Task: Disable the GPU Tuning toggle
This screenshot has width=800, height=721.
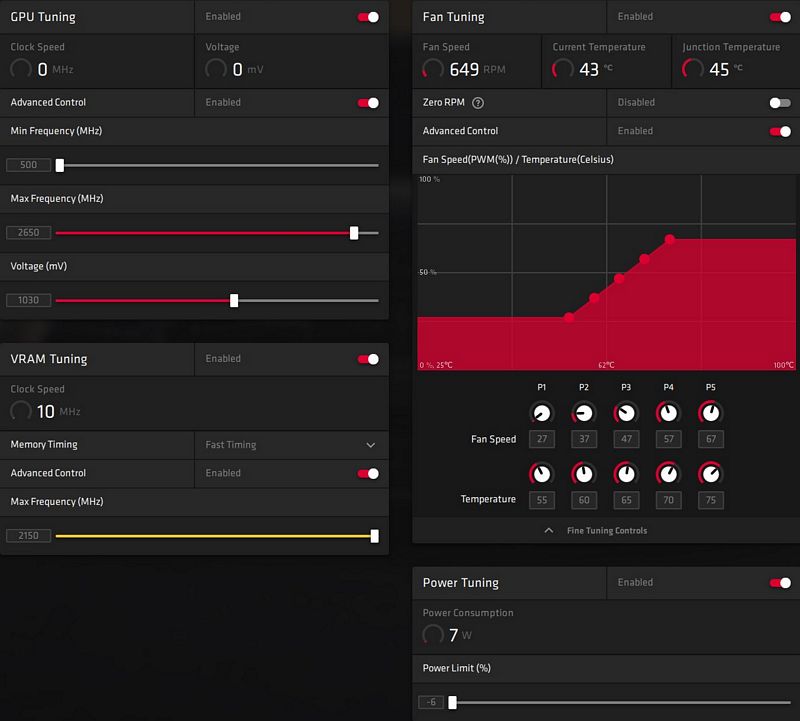Action: [368, 17]
